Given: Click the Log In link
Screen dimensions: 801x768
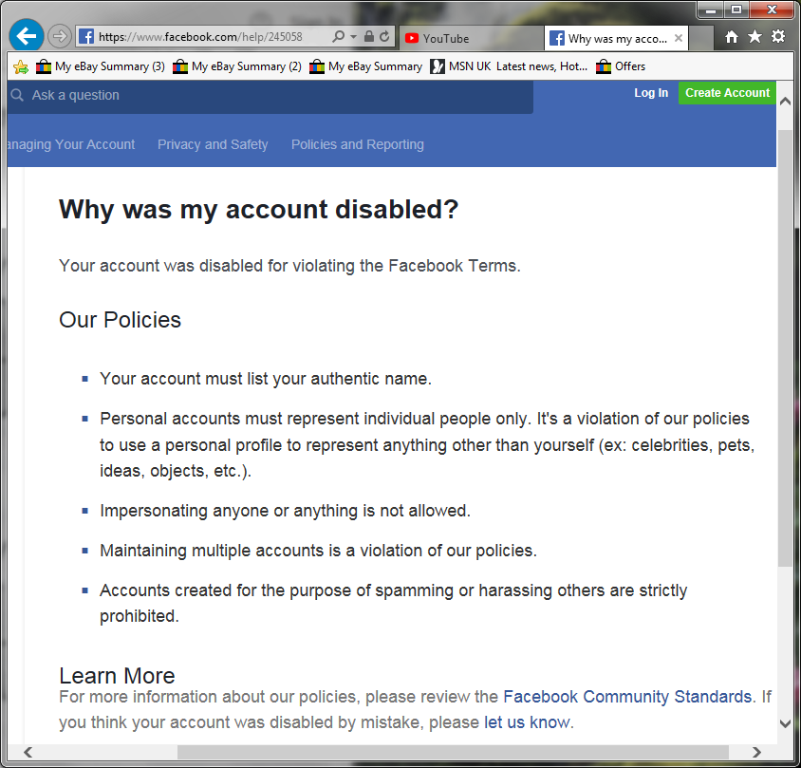Looking at the screenshot, I should (x=651, y=93).
